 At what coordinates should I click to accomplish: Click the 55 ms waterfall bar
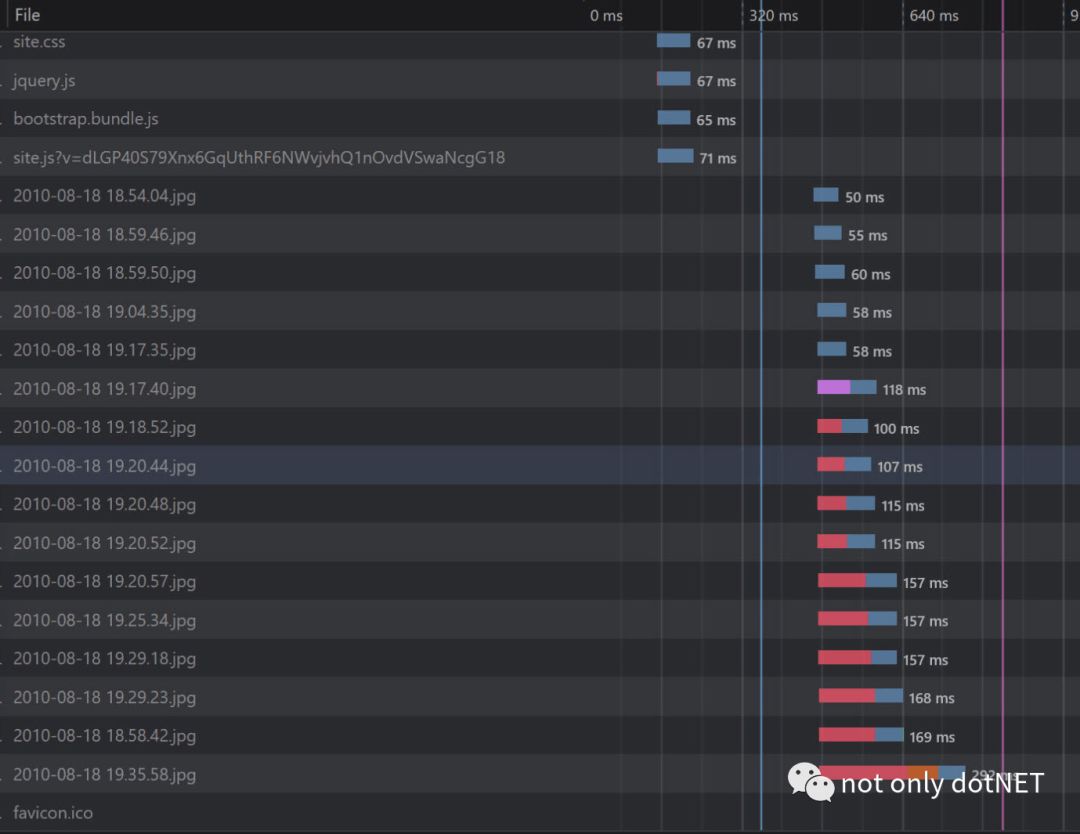(828, 233)
